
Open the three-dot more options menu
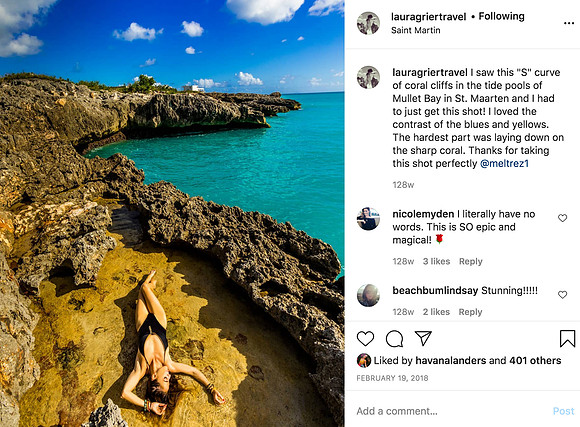tap(569, 23)
